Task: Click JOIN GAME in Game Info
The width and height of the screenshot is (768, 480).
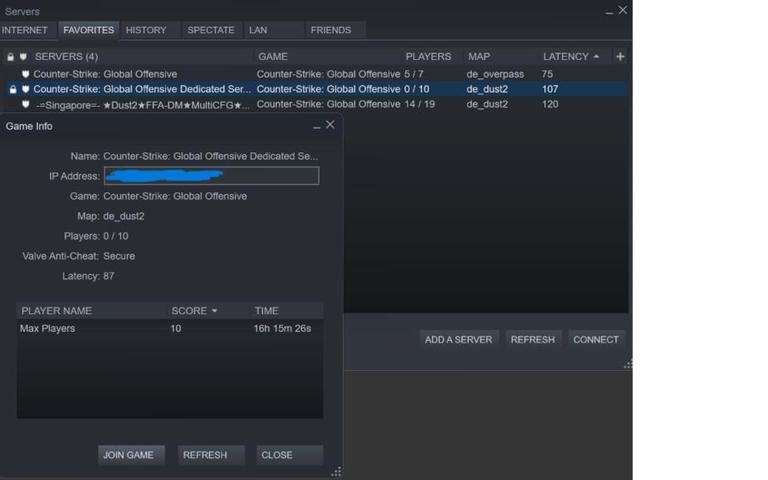Action: click(131, 455)
